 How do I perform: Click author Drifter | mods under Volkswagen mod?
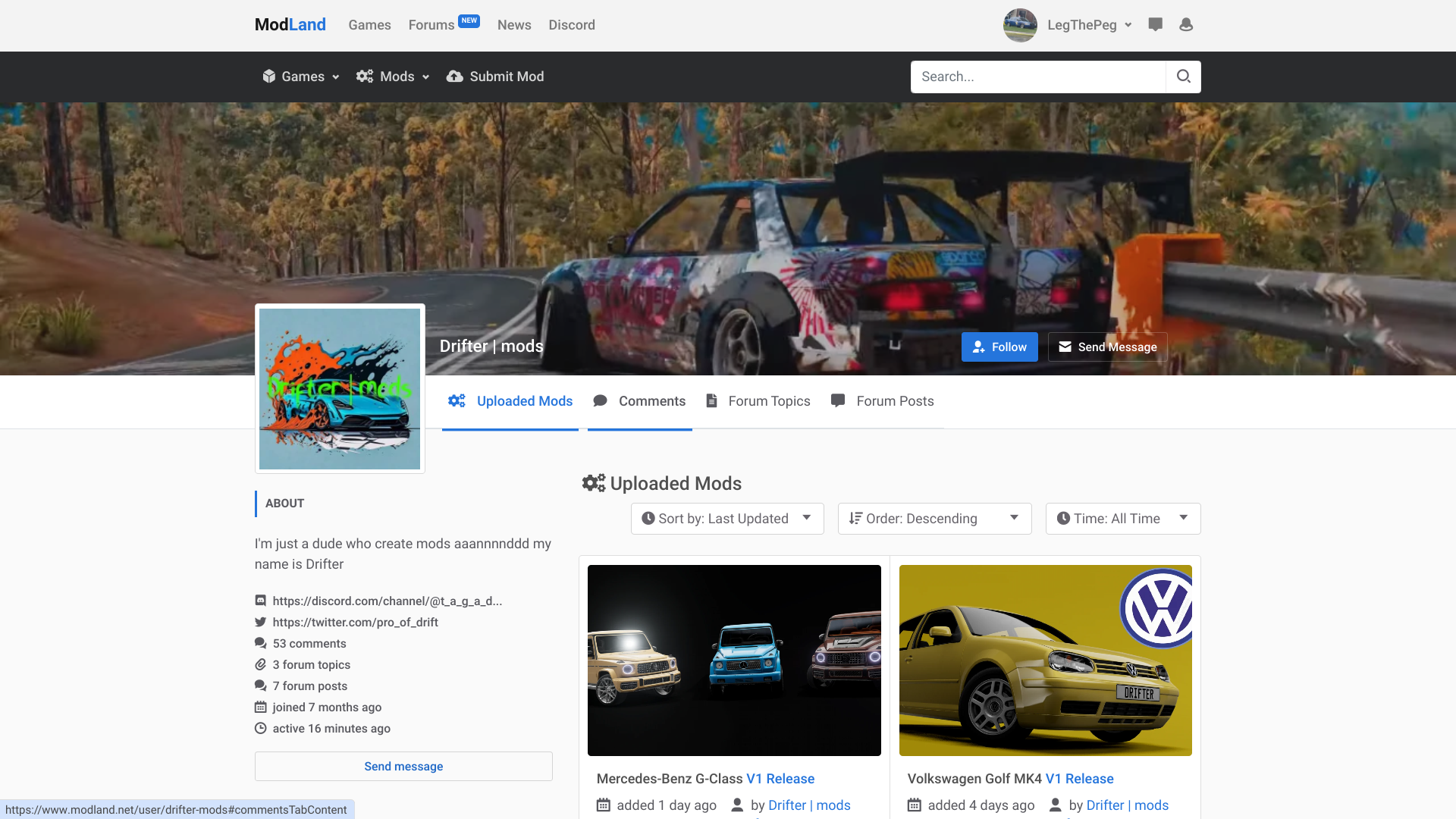pyautogui.click(x=1128, y=805)
